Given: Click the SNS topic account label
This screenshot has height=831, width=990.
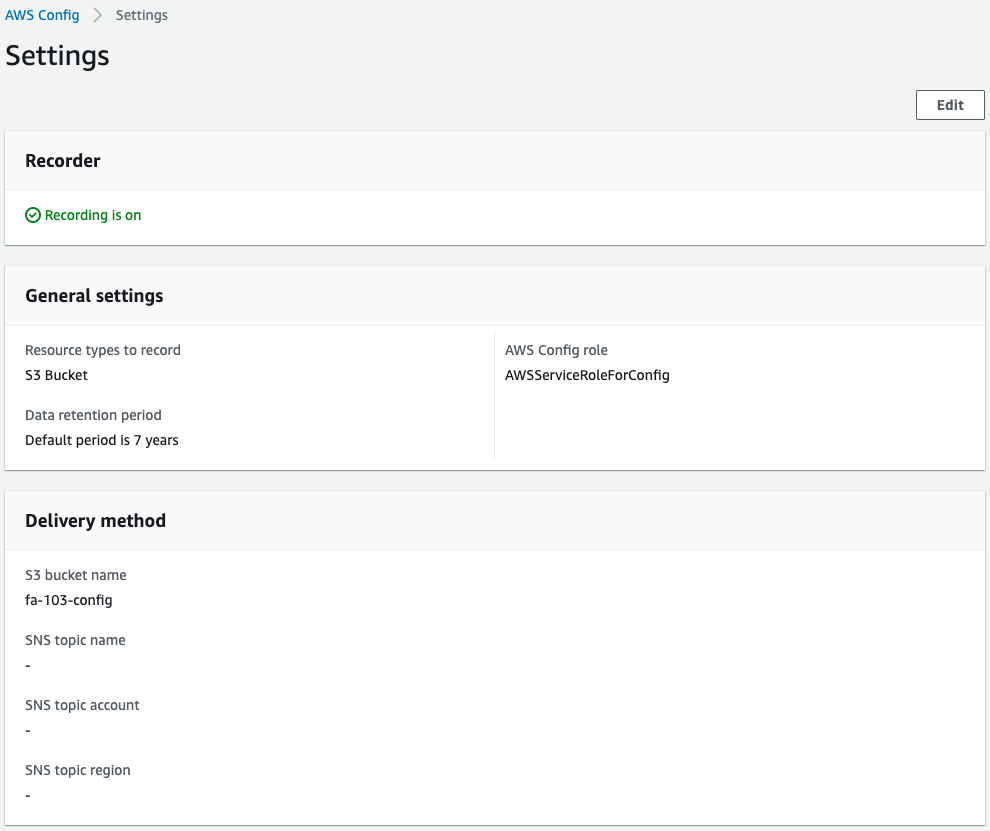Looking at the screenshot, I should pyautogui.click(x=82, y=705).
